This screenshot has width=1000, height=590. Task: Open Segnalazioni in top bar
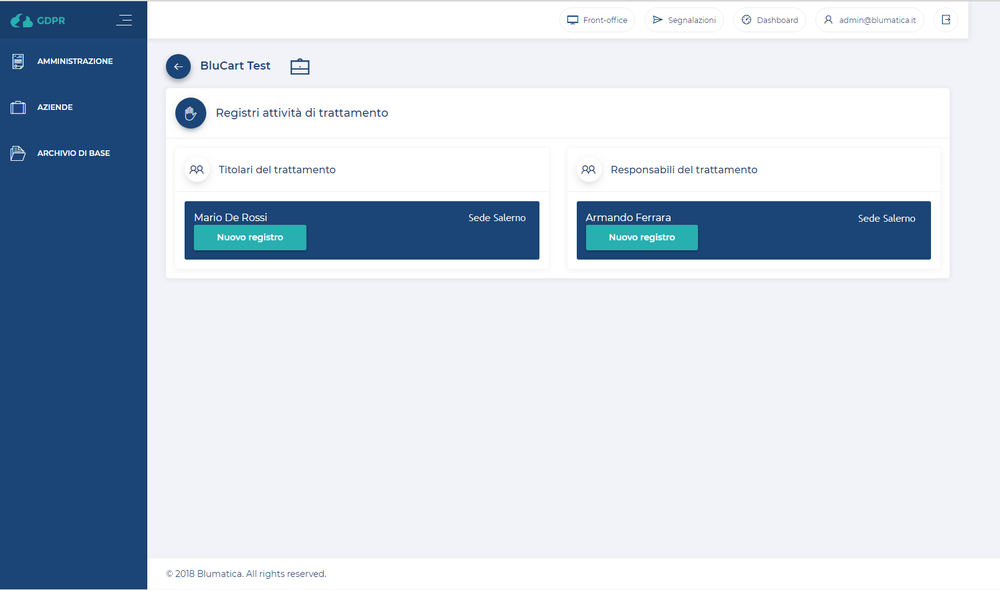point(684,20)
